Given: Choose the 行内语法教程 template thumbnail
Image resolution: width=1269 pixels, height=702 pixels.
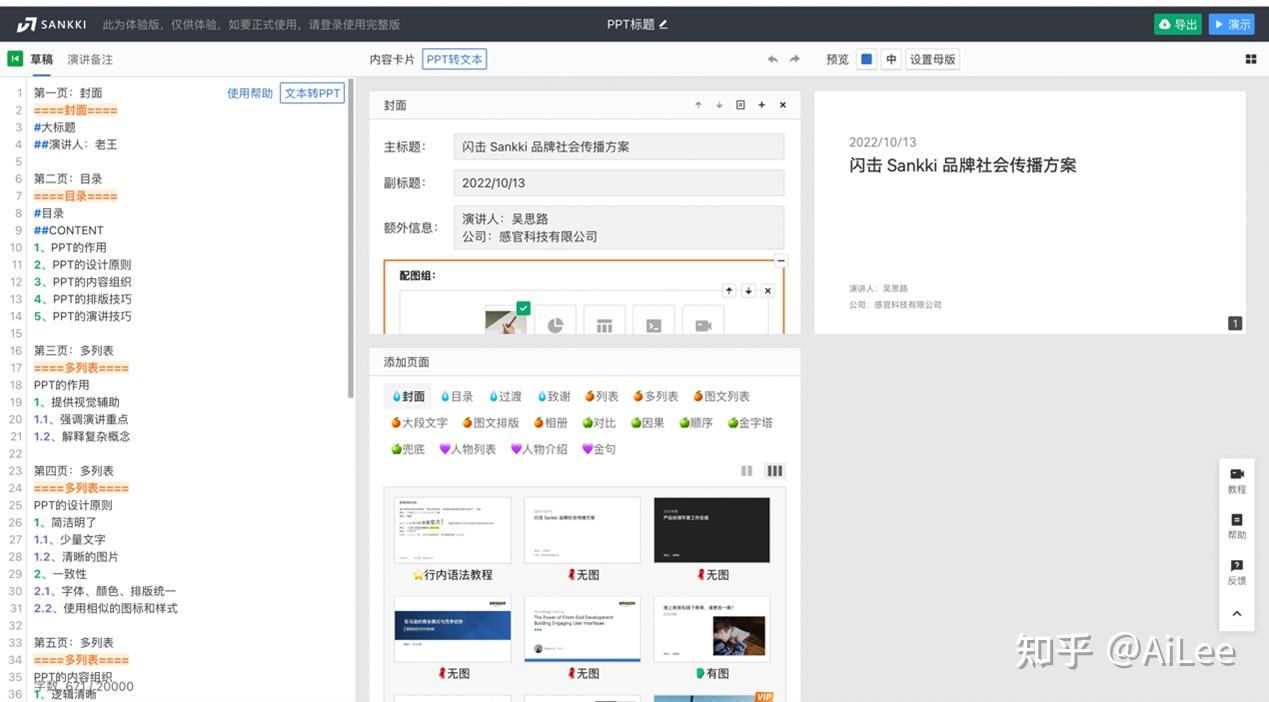Looking at the screenshot, I should click(x=452, y=531).
